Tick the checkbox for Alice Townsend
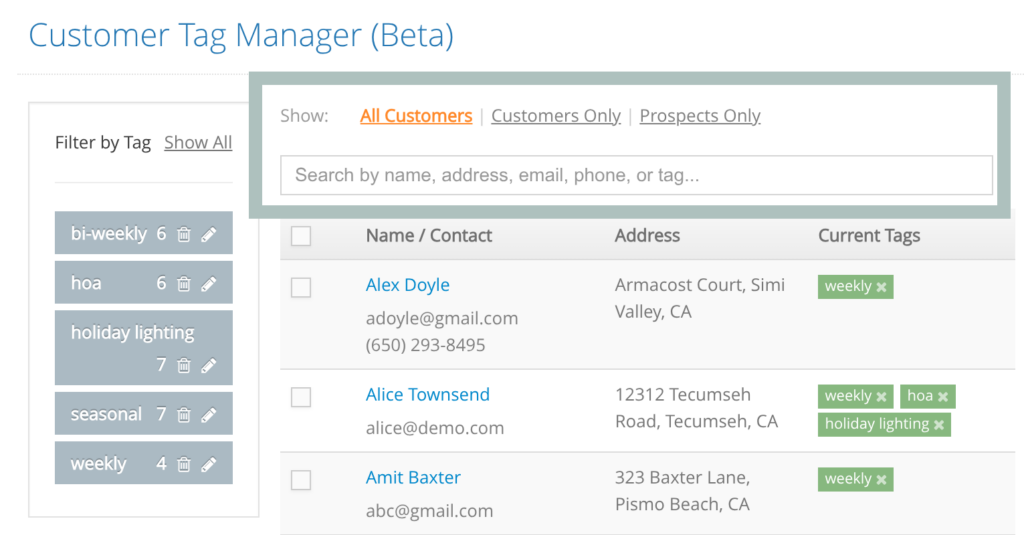Screen dimensions: 1024x535 pyautogui.click(x=301, y=397)
